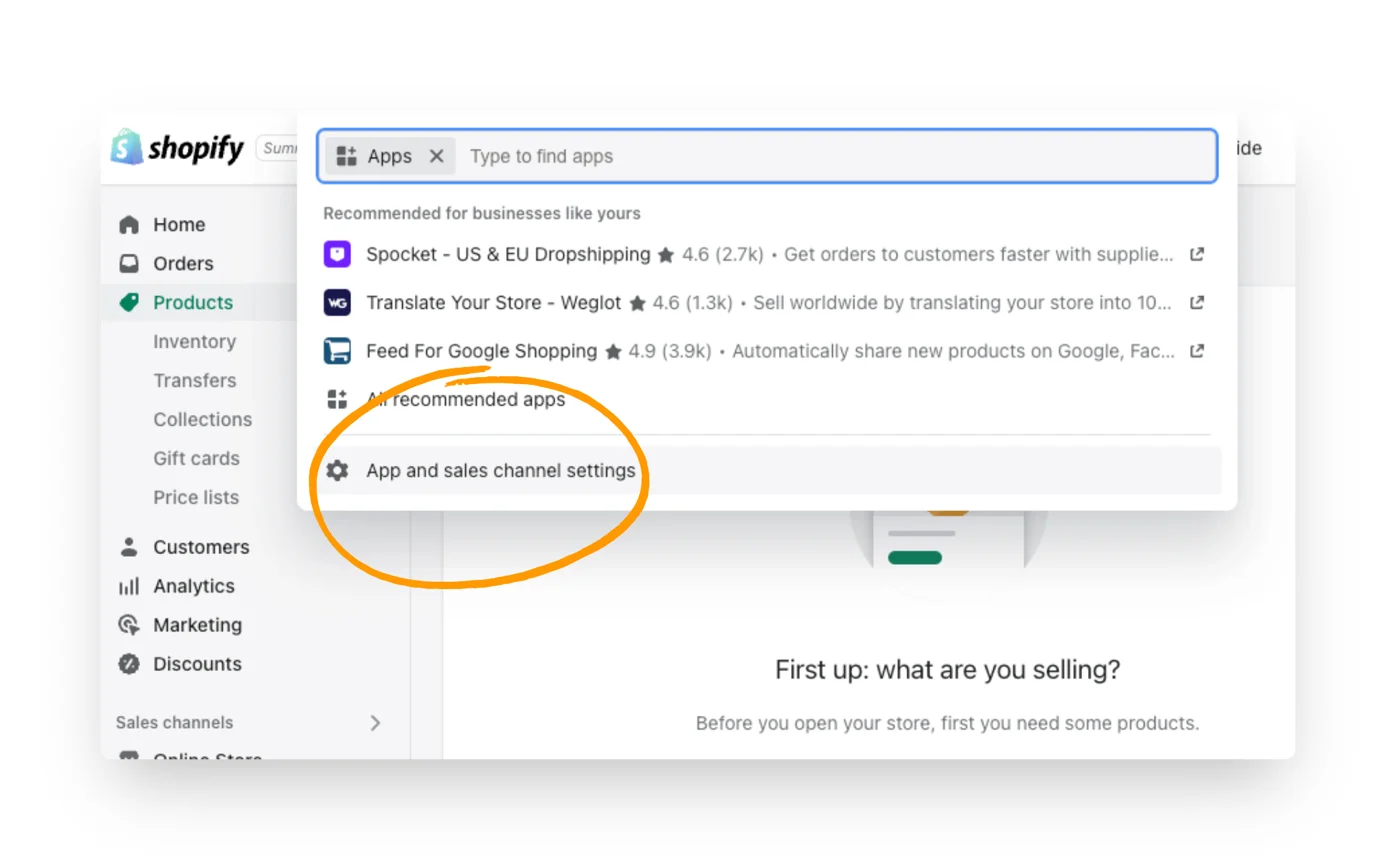Open Spocket via its external link arrow
1376x860 pixels.
[x=1196, y=254]
